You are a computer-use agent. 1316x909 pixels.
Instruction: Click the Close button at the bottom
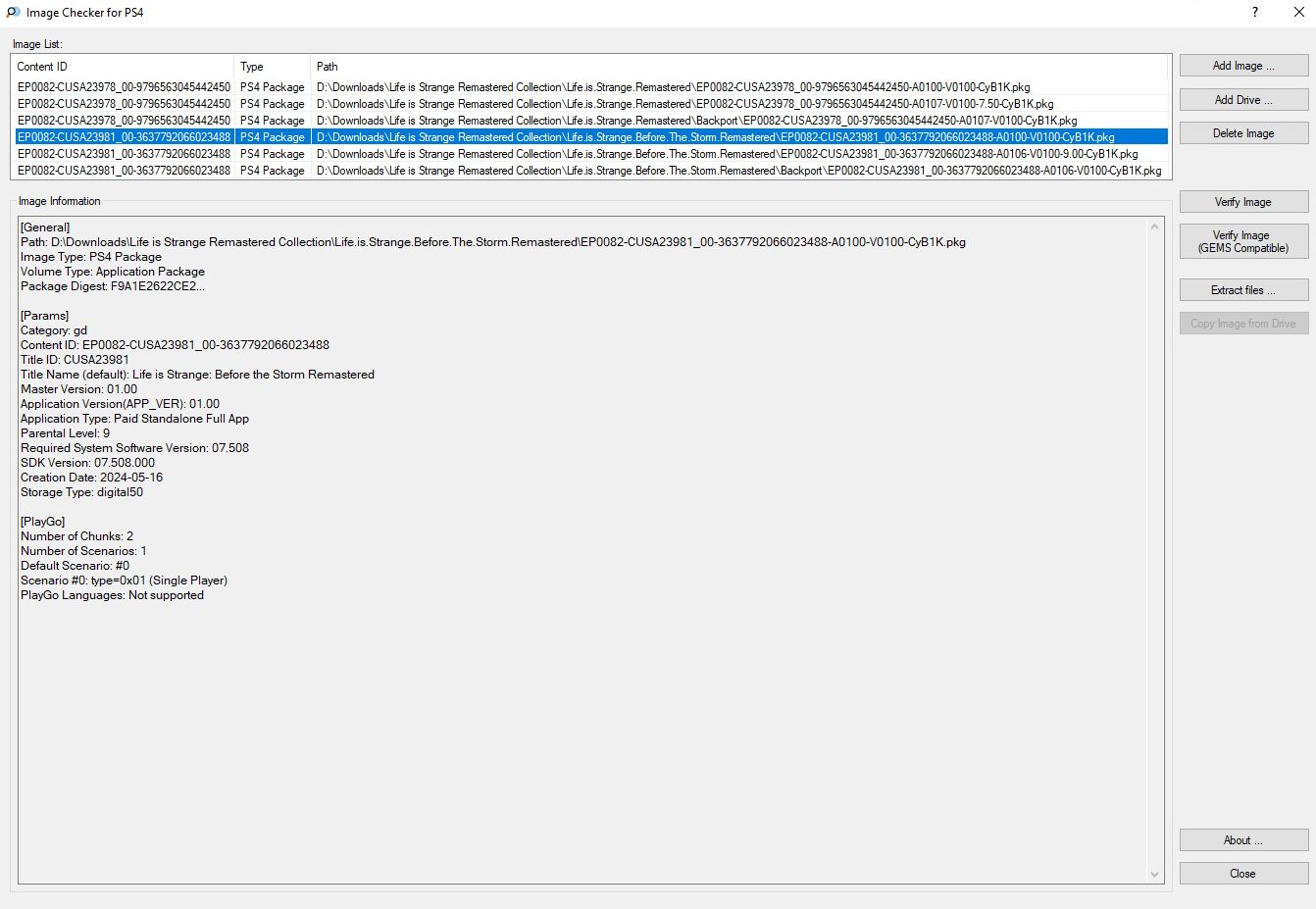pyautogui.click(x=1243, y=874)
